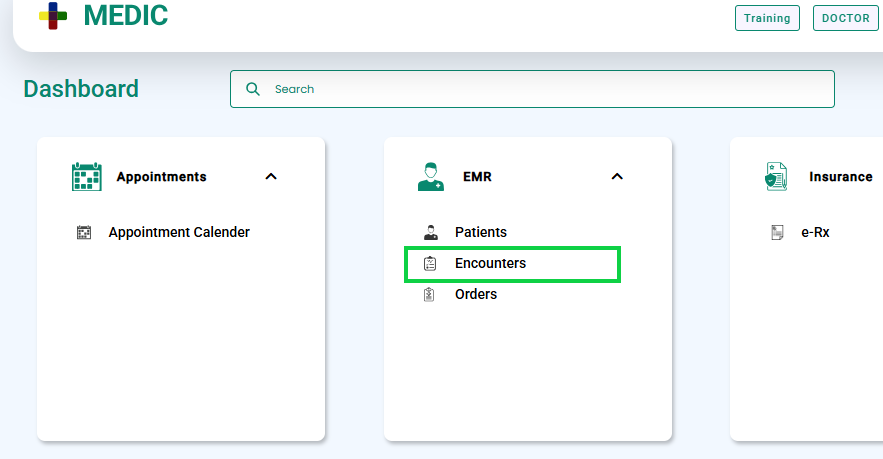This screenshot has height=459, width=883.
Task: Click the Encounters clipboard icon
Action: pos(430,263)
